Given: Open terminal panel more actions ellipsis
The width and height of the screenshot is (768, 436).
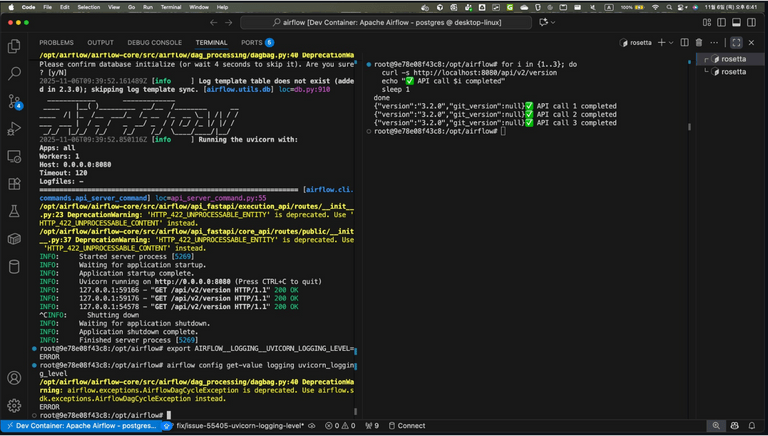Looking at the screenshot, I should (x=713, y=43).
